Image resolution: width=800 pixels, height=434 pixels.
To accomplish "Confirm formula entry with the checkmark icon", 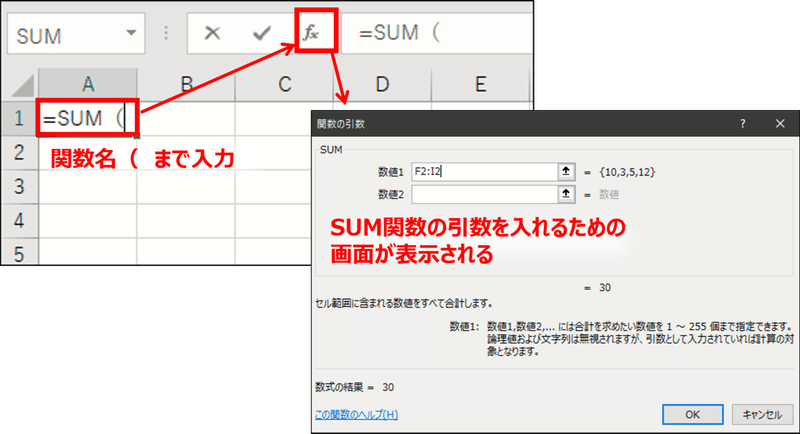I will tap(262, 33).
